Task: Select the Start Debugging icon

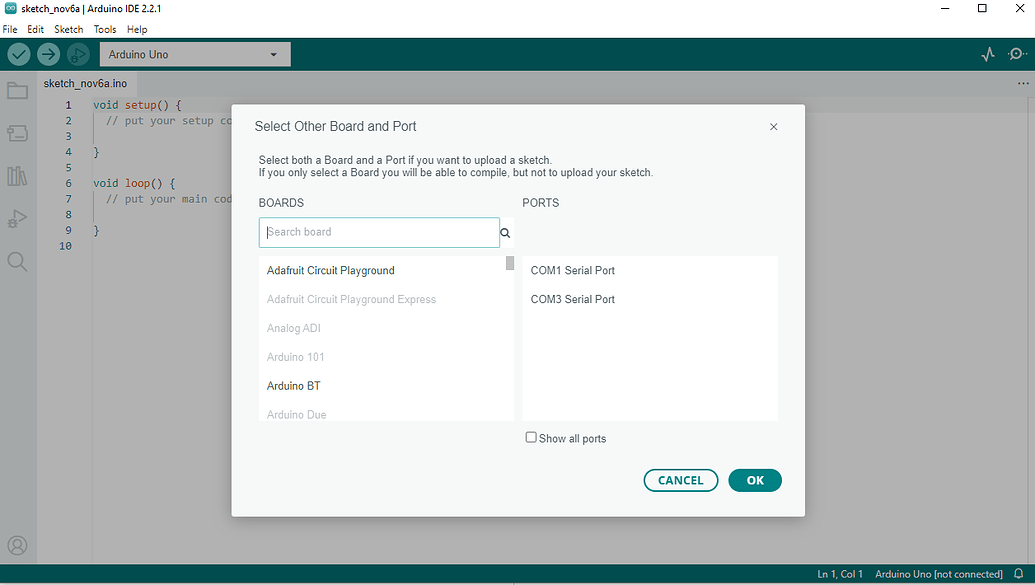Action: point(77,54)
